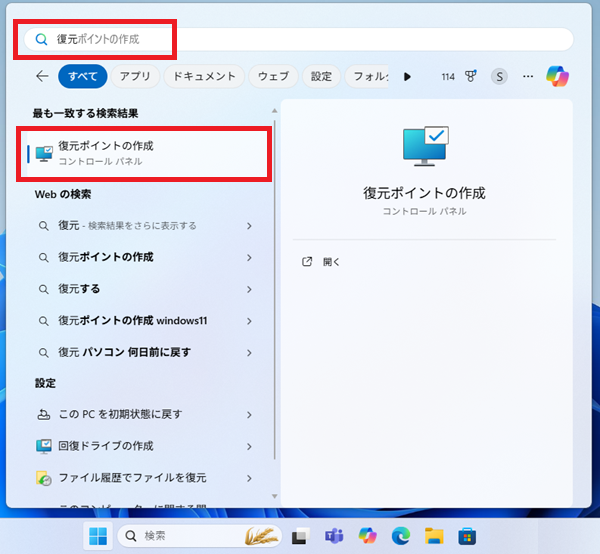The width and height of the screenshot is (600, 554).
Task: Click the back arrow in search panel
Action: pos(42,76)
